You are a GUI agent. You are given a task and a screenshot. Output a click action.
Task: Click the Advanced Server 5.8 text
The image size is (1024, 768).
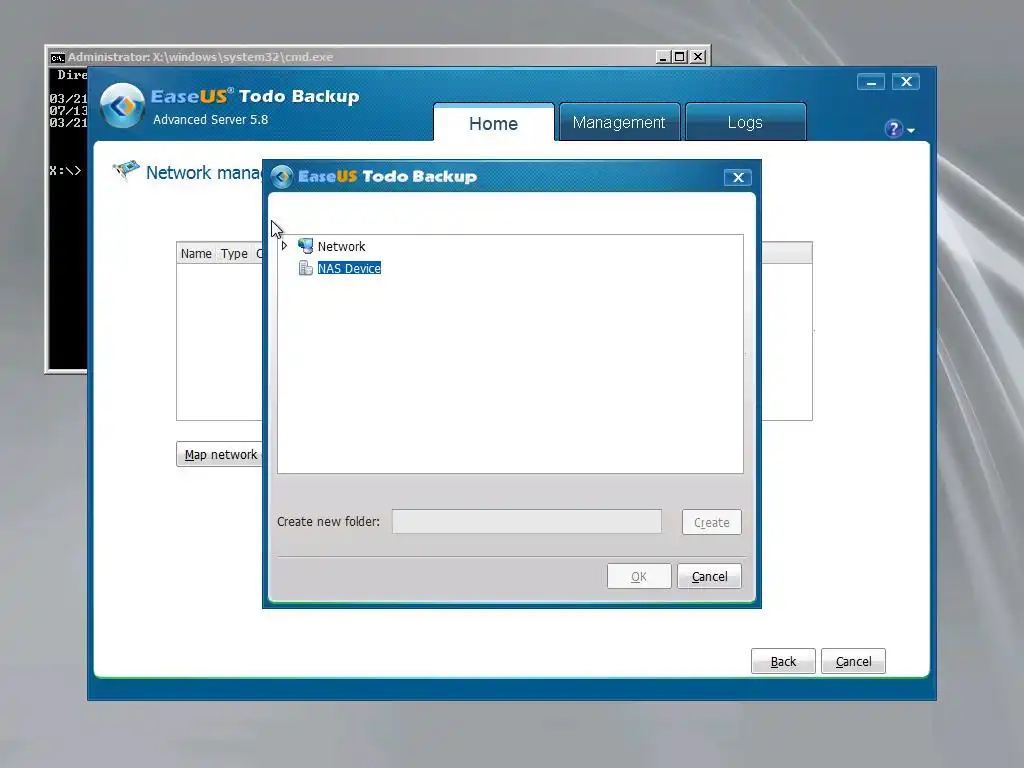tap(210, 120)
